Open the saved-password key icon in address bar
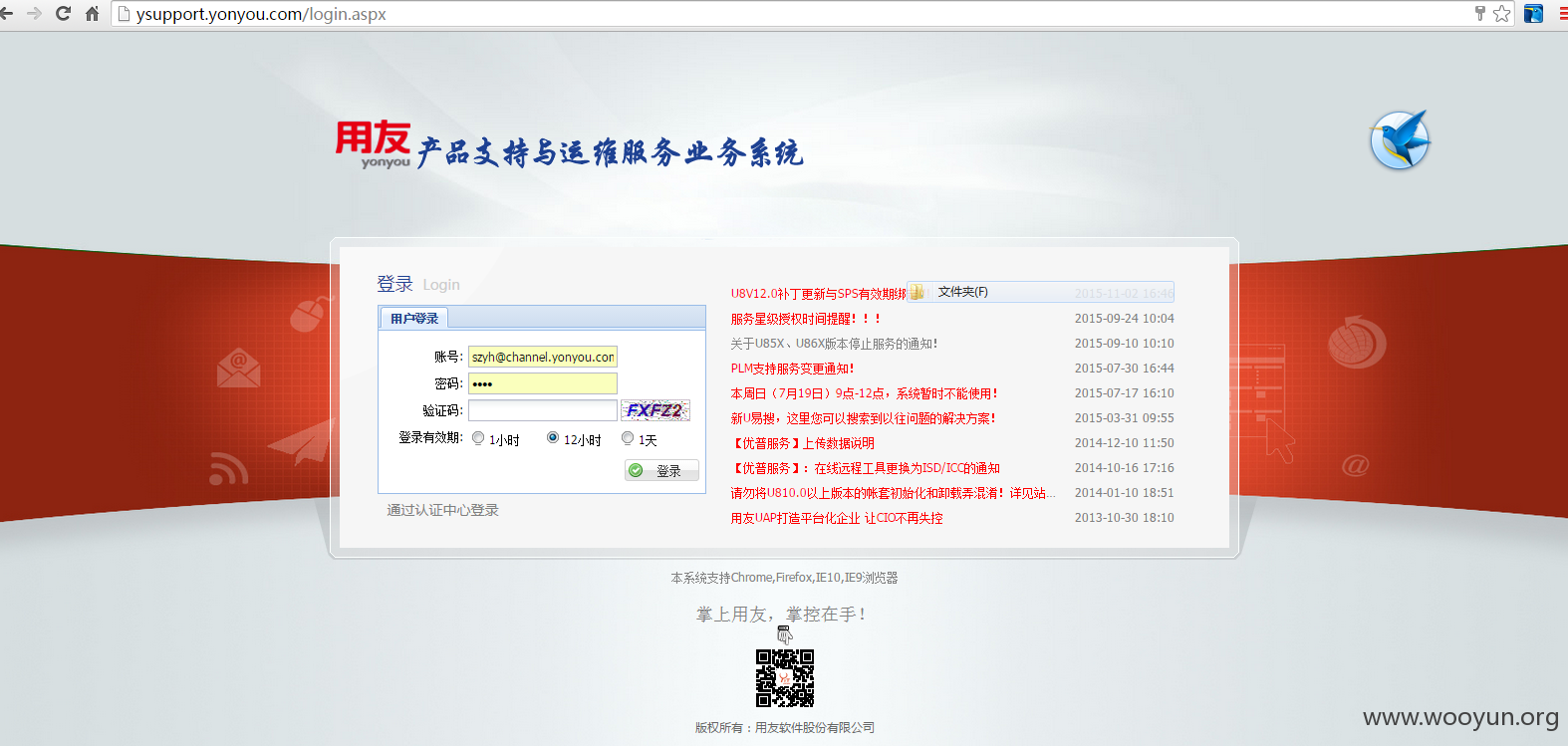The image size is (1568, 746). pos(1480,13)
